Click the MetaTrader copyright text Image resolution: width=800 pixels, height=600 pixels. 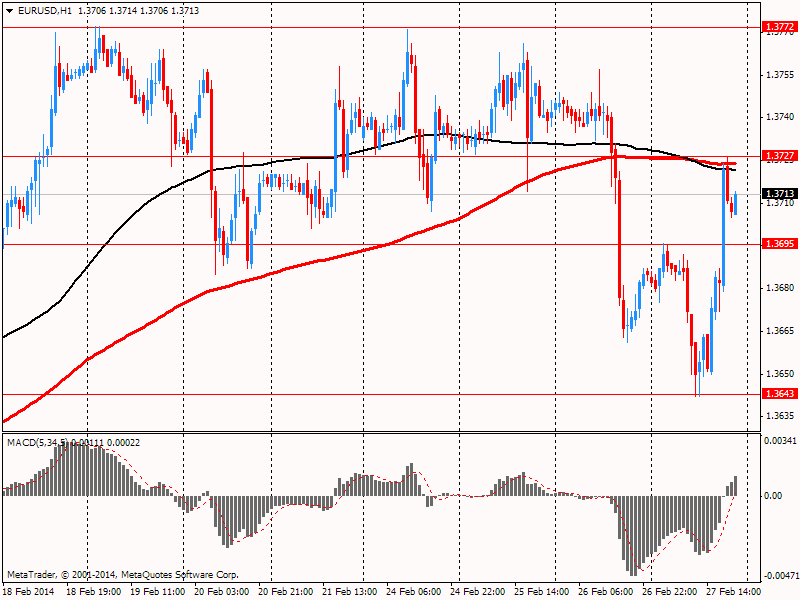[122, 574]
